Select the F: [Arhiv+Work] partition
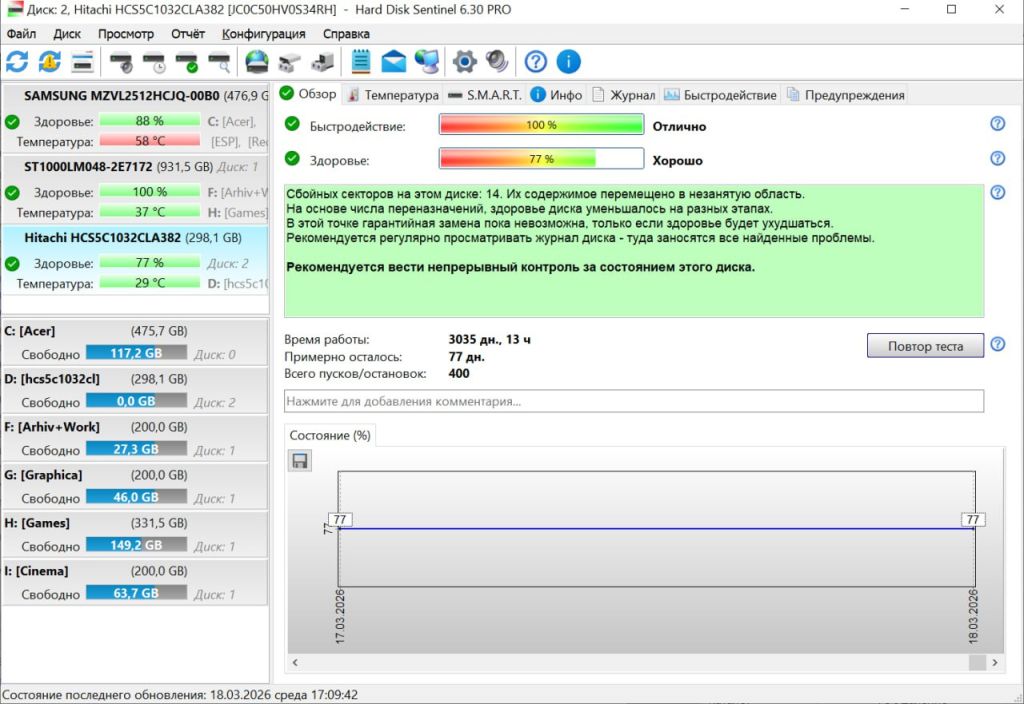Screen dimensions: 1024x704 coord(135,438)
